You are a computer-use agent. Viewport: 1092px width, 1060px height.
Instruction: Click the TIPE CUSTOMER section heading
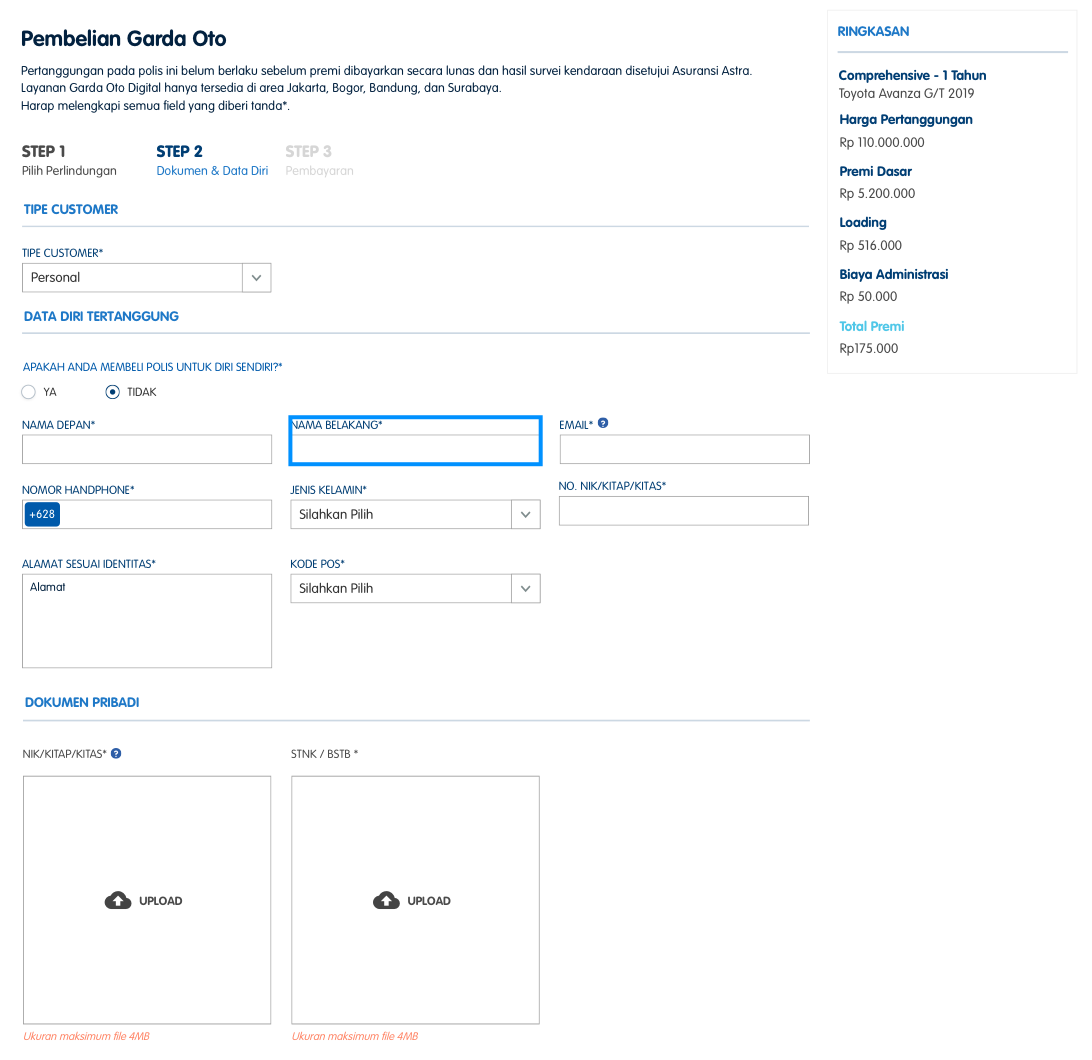pos(71,210)
